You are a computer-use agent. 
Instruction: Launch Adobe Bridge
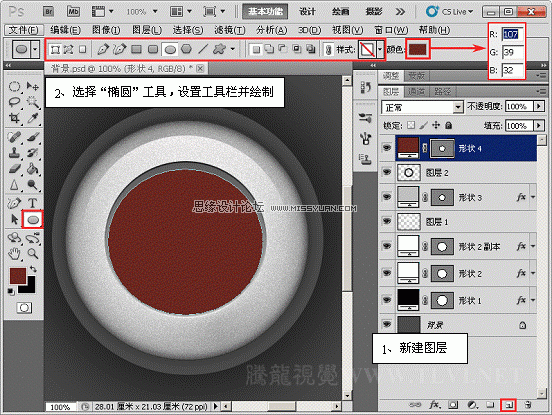49,12
